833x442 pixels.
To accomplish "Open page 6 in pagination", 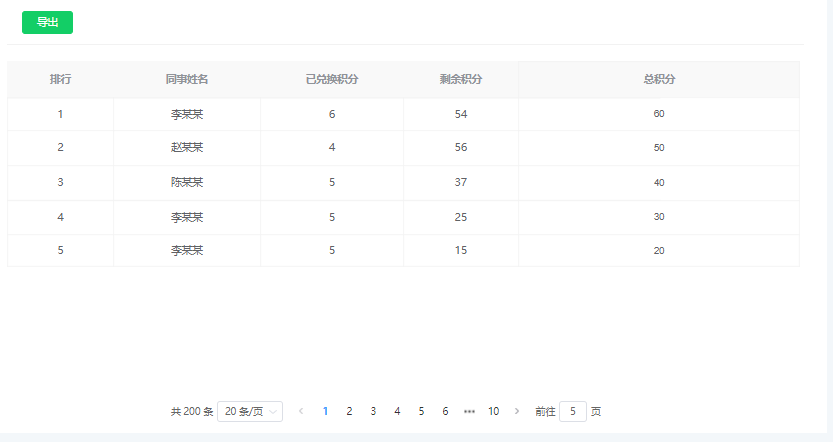I will 445,411.
